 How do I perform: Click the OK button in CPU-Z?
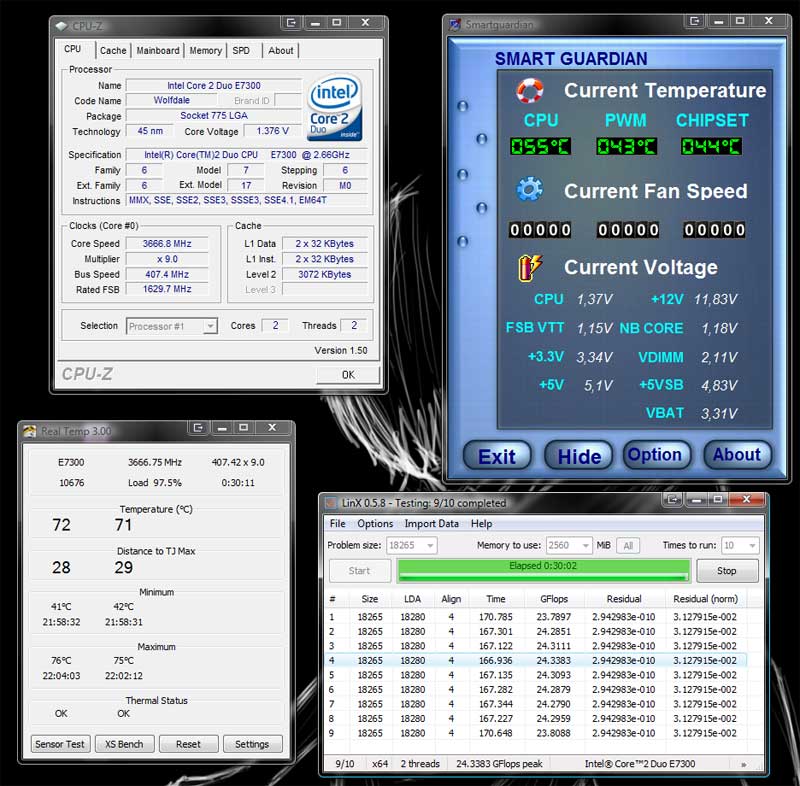(348, 375)
